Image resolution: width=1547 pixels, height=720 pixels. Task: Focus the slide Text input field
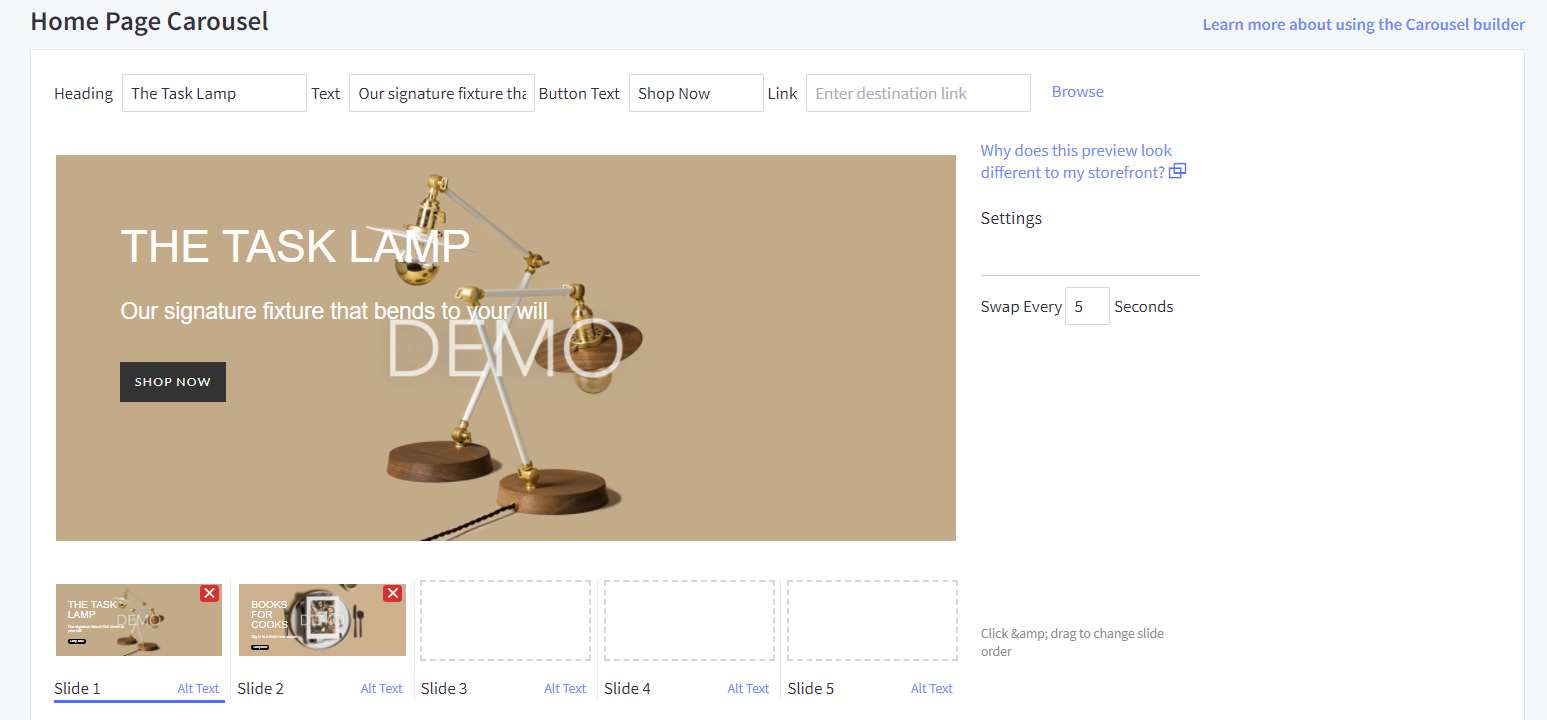[441, 93]
